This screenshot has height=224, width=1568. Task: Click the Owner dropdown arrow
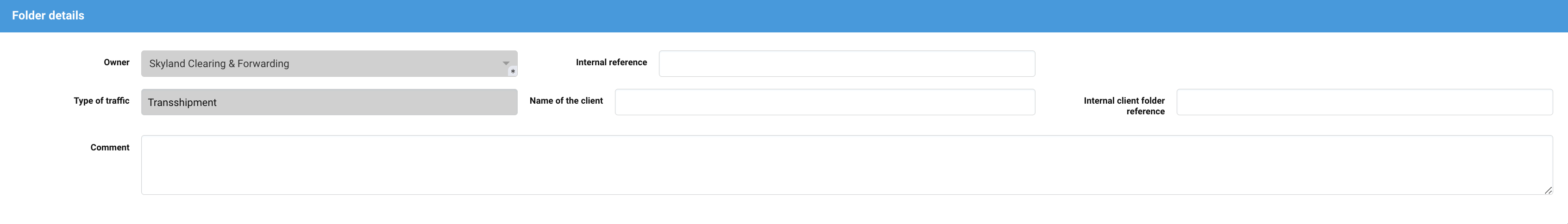(505, 63)
